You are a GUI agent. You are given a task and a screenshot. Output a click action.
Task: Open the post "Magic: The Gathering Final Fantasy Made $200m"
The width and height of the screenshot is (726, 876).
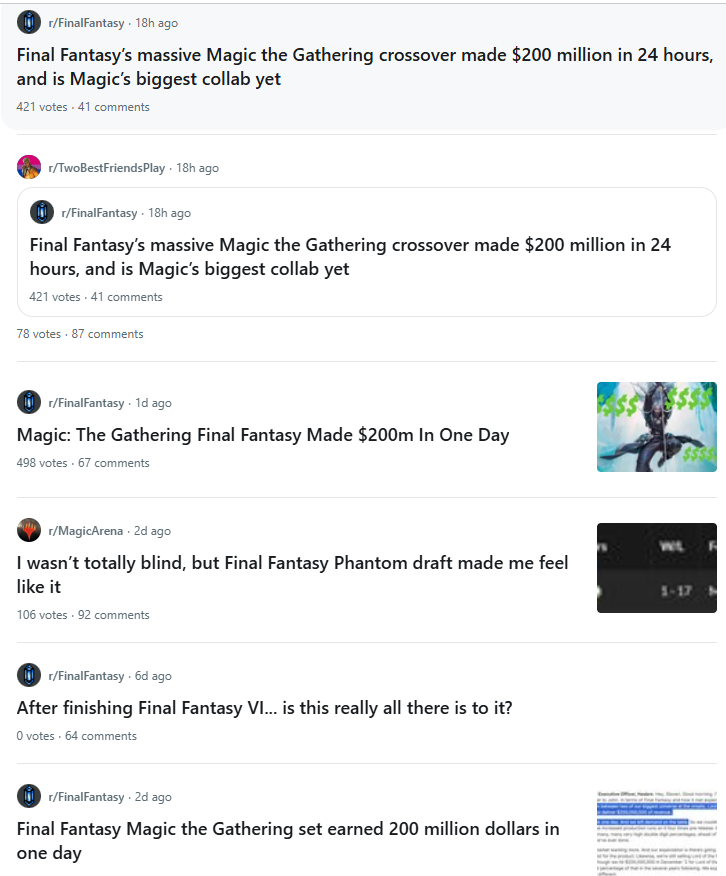point(263,435)
